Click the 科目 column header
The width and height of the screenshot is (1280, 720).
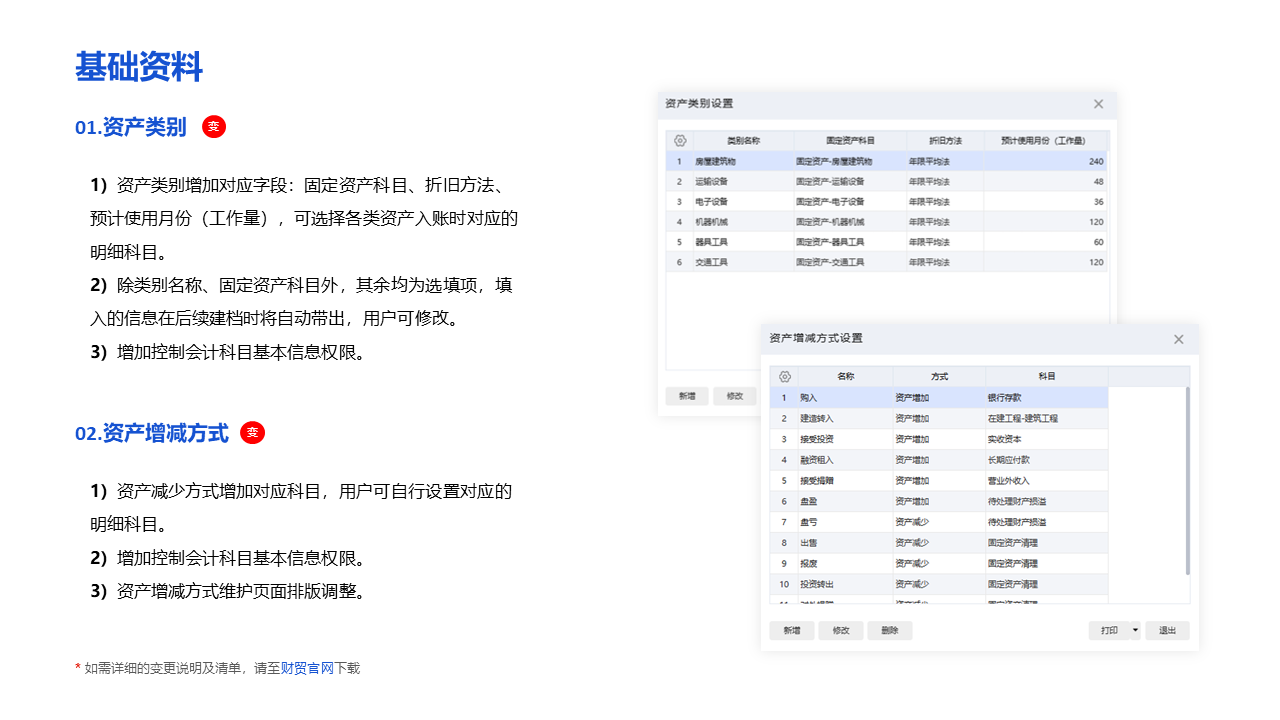click(x=1046, y=377)
